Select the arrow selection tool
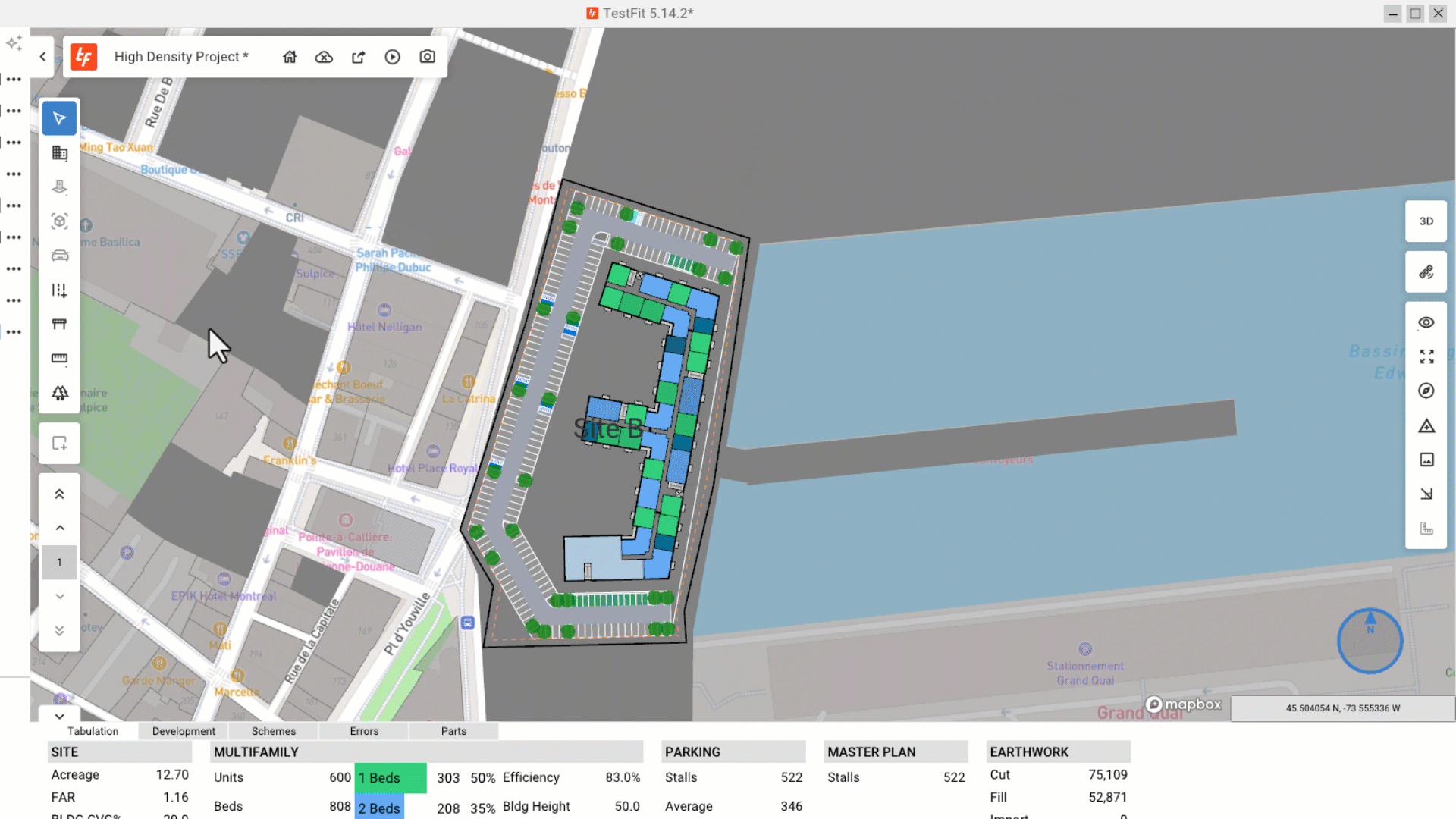This screenshot has width=1456, height=819. point(59,118)
